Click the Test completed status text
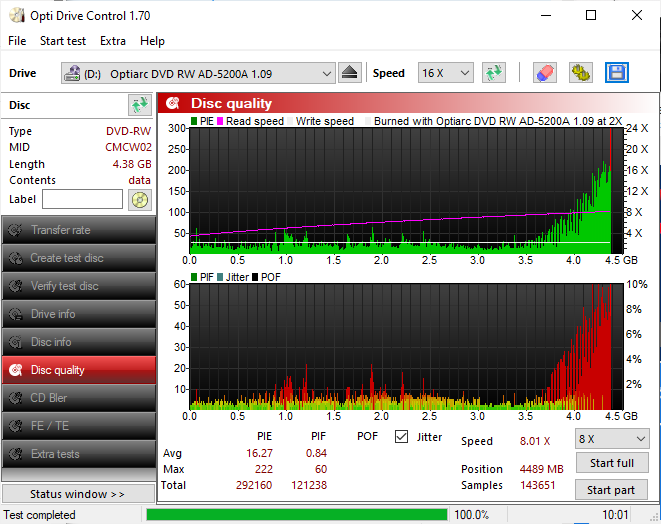This screenshot has height=524, width=661. pyautogui.click(x=40, y=515)
